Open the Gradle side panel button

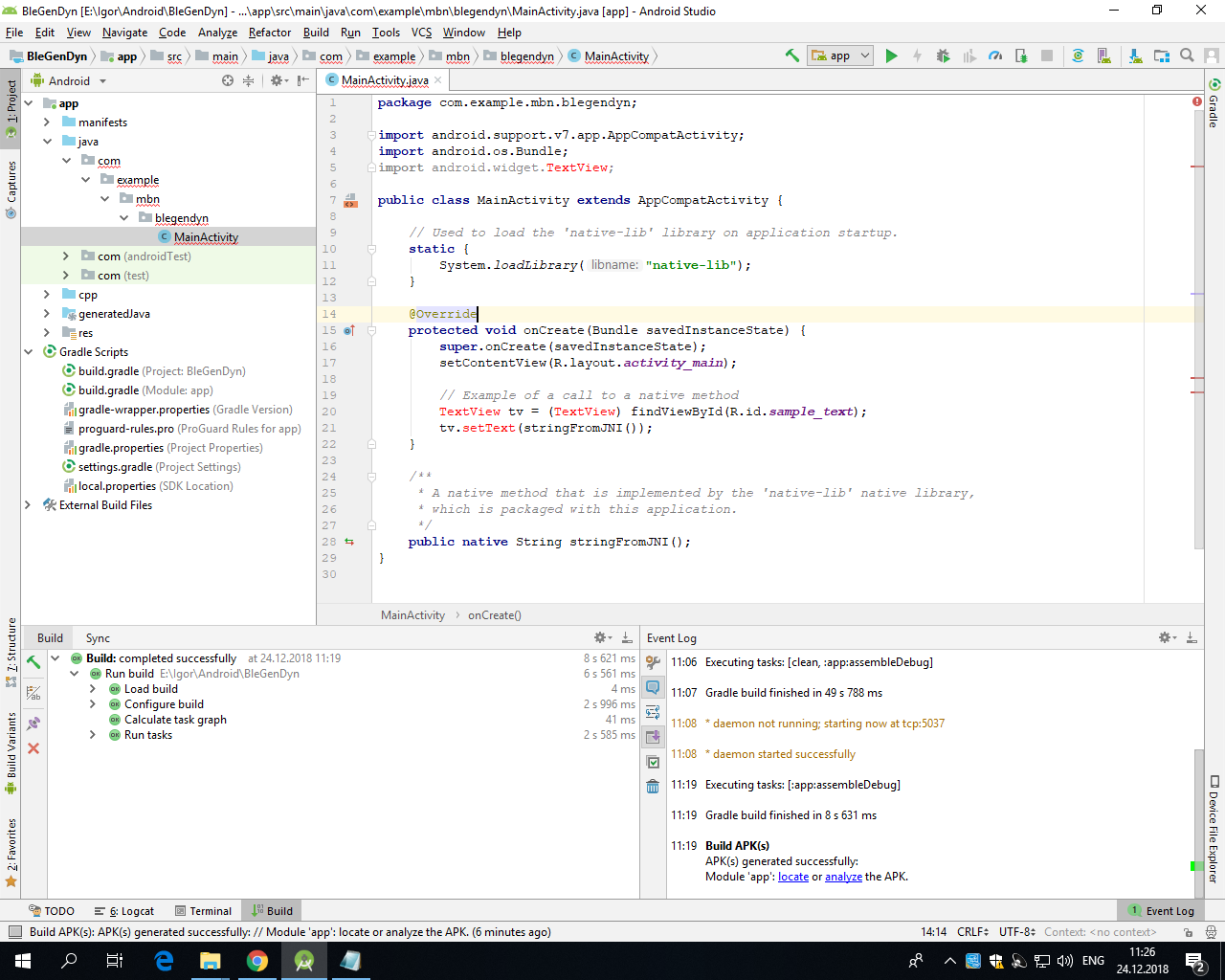pos(1214,104)
